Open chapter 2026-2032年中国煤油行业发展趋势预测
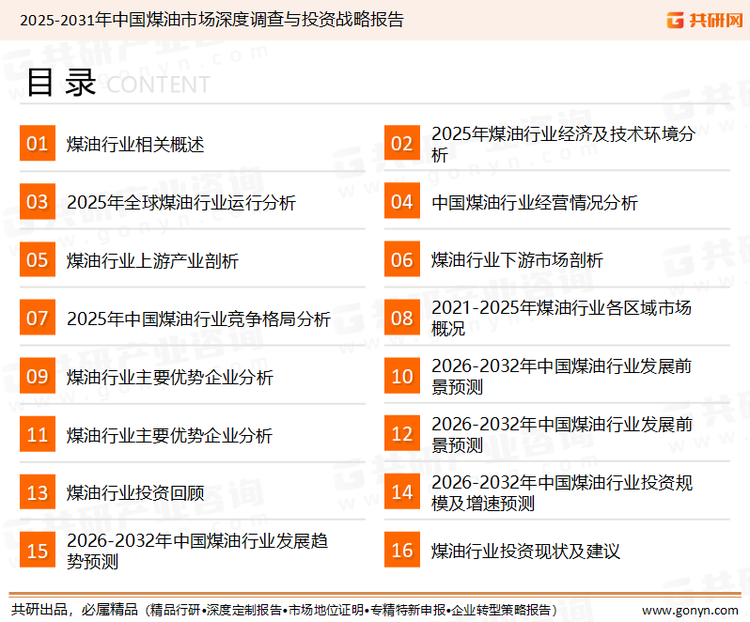Image resolution: width=750 pixels, height=622 pixels. (x=198, y=551)
